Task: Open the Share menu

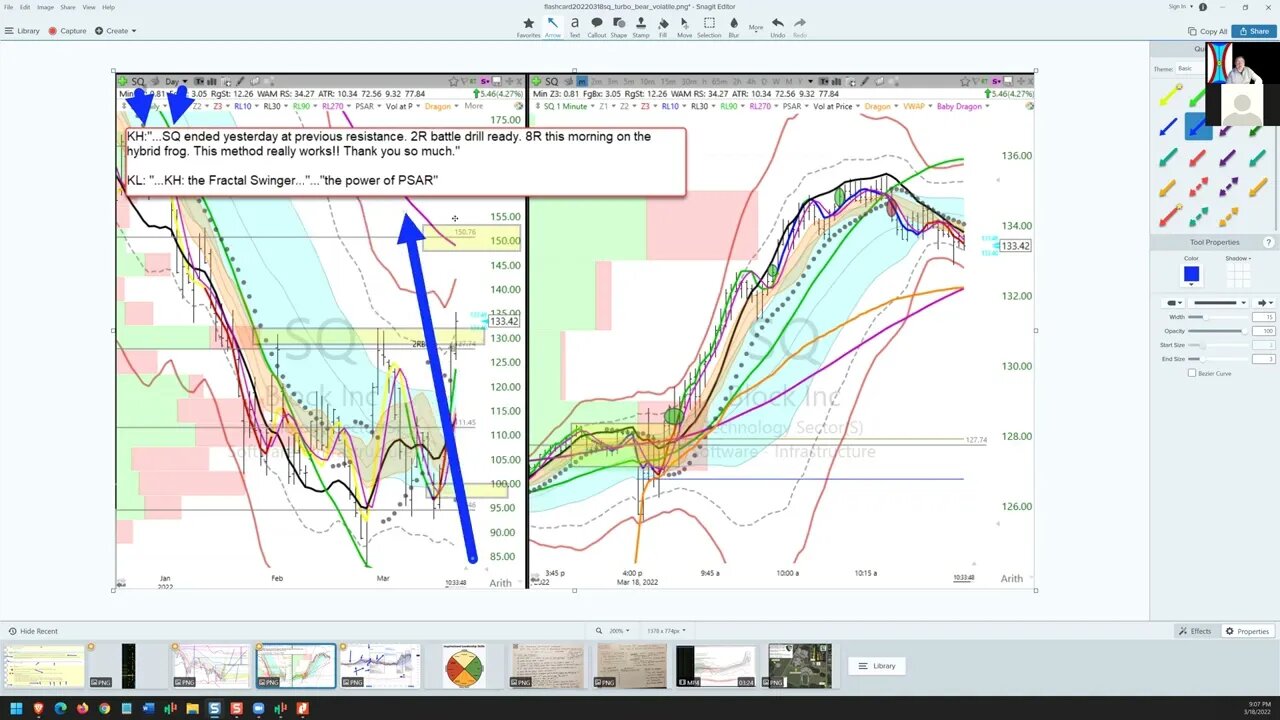Action: point(67,7)
